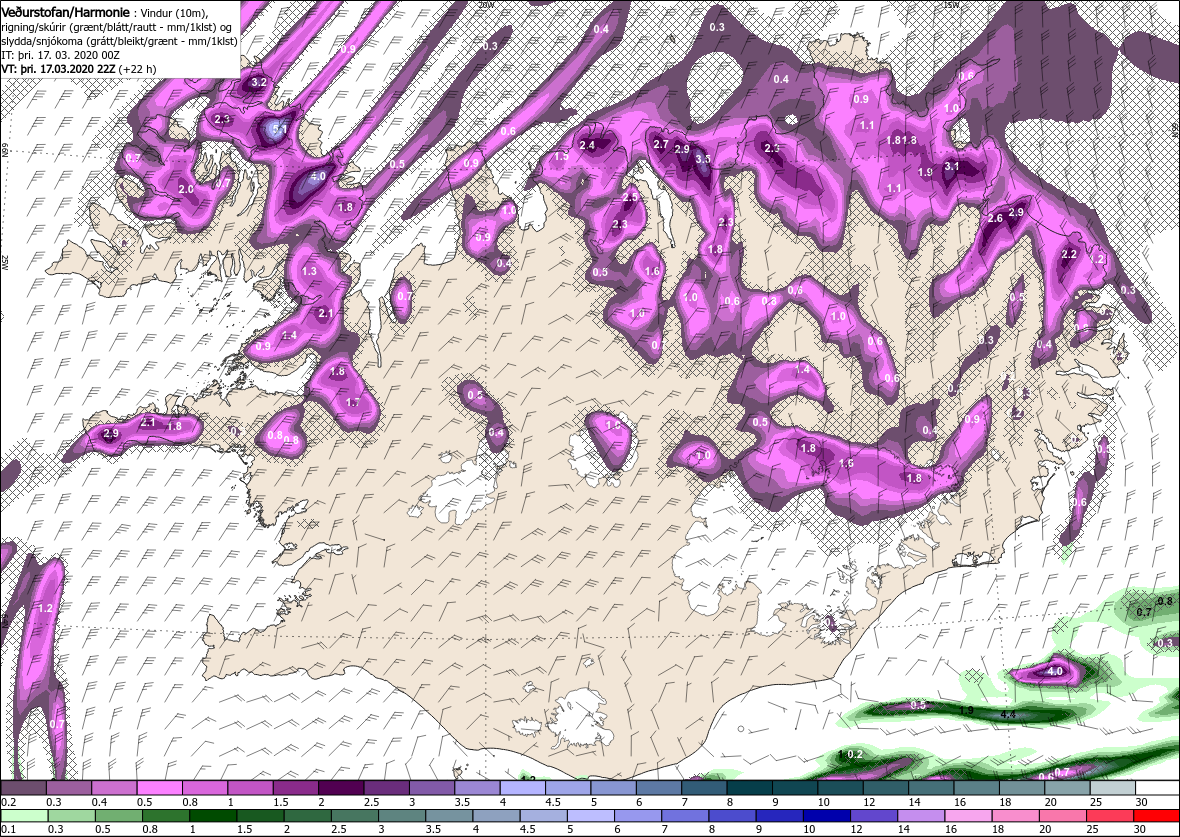This screenshot has height=837, width=1180.
Task: Select snow legend swatch between 8 and 9
Action: point(749,788)
